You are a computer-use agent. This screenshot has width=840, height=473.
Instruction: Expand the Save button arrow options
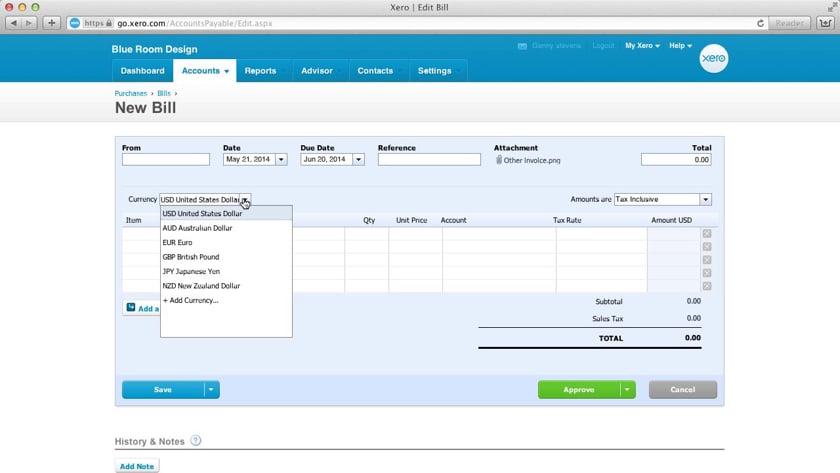point(211,389)
